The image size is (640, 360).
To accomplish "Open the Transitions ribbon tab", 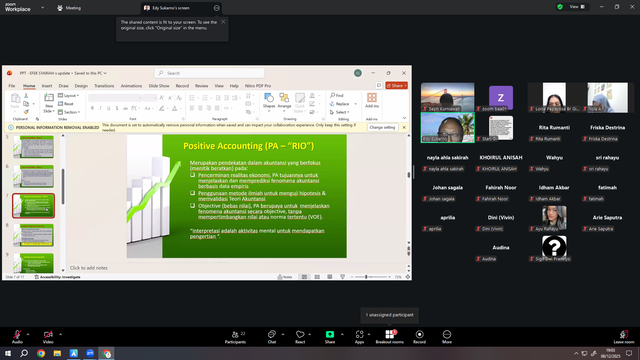I will tap(104, 86).
